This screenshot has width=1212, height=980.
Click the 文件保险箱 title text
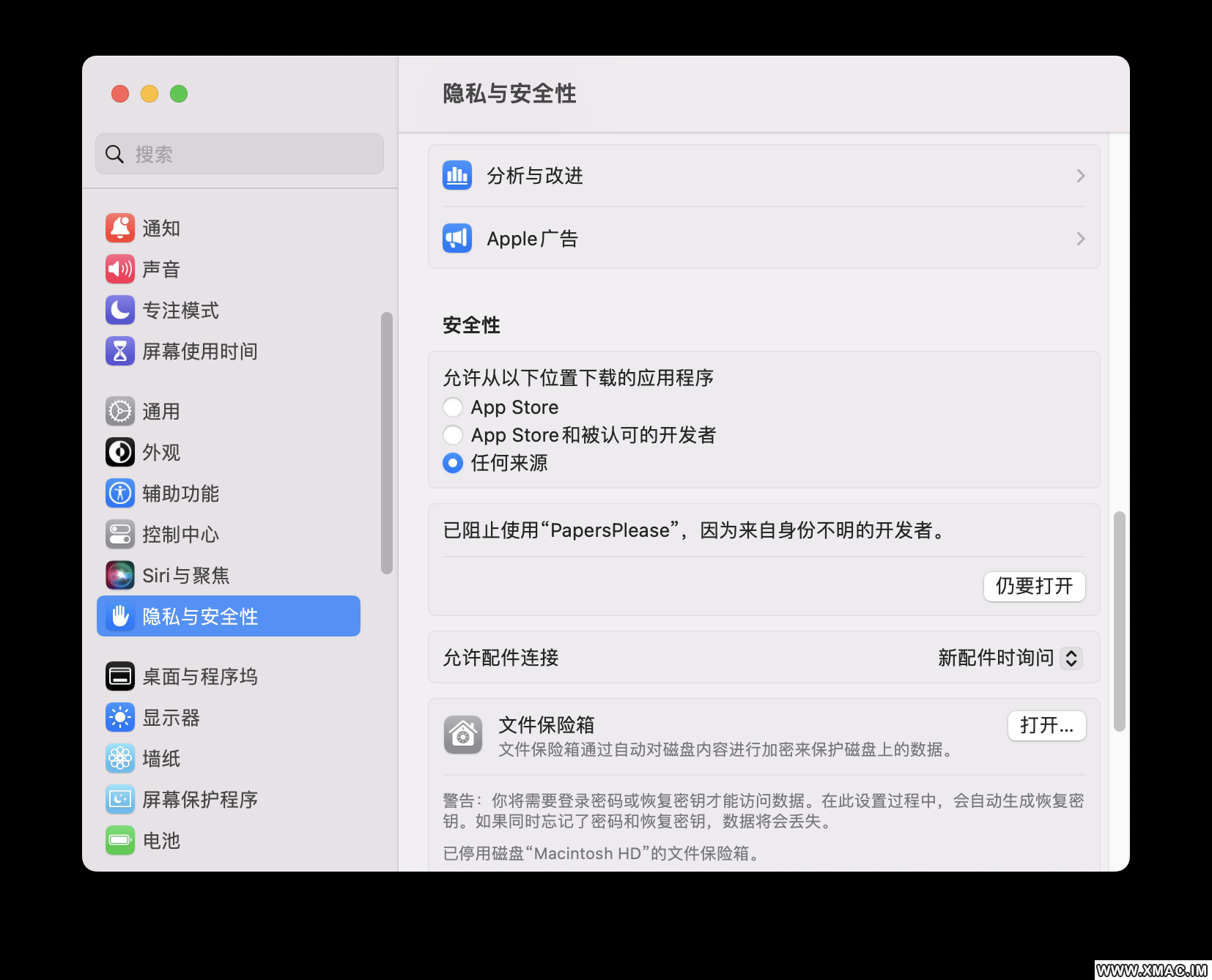(x=547, y=724)
